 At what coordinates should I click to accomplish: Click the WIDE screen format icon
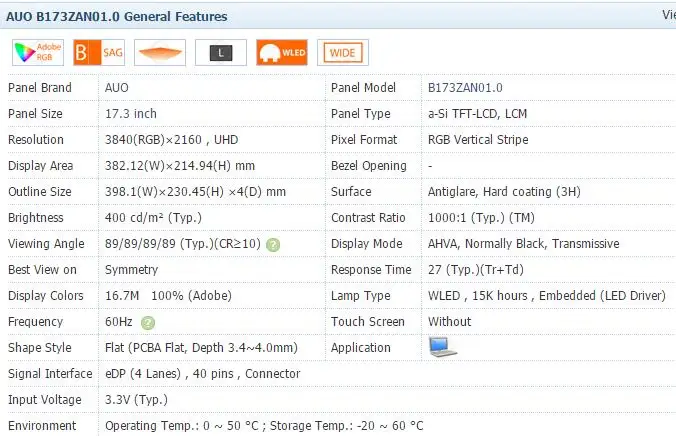343,53
